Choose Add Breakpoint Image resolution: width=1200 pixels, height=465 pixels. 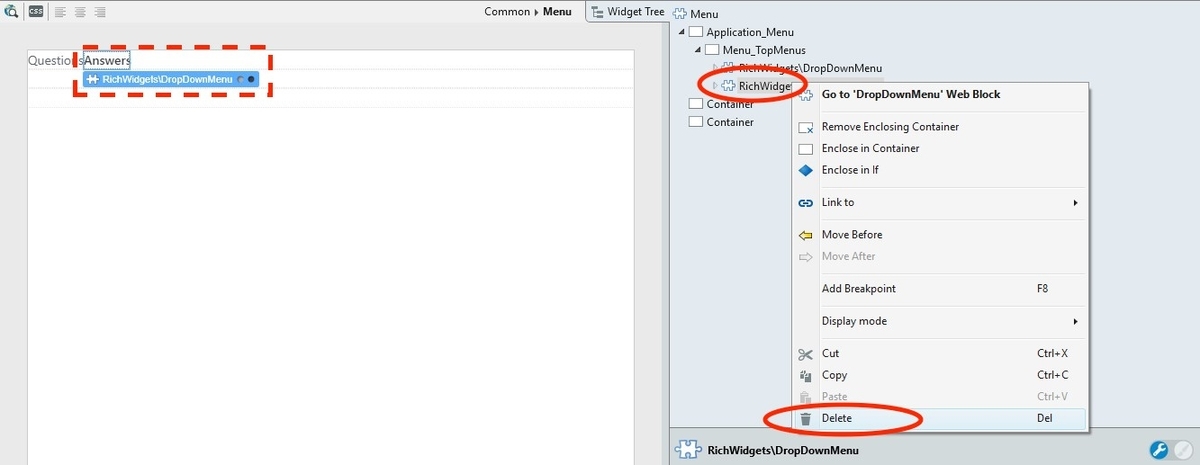pos(940,288)
